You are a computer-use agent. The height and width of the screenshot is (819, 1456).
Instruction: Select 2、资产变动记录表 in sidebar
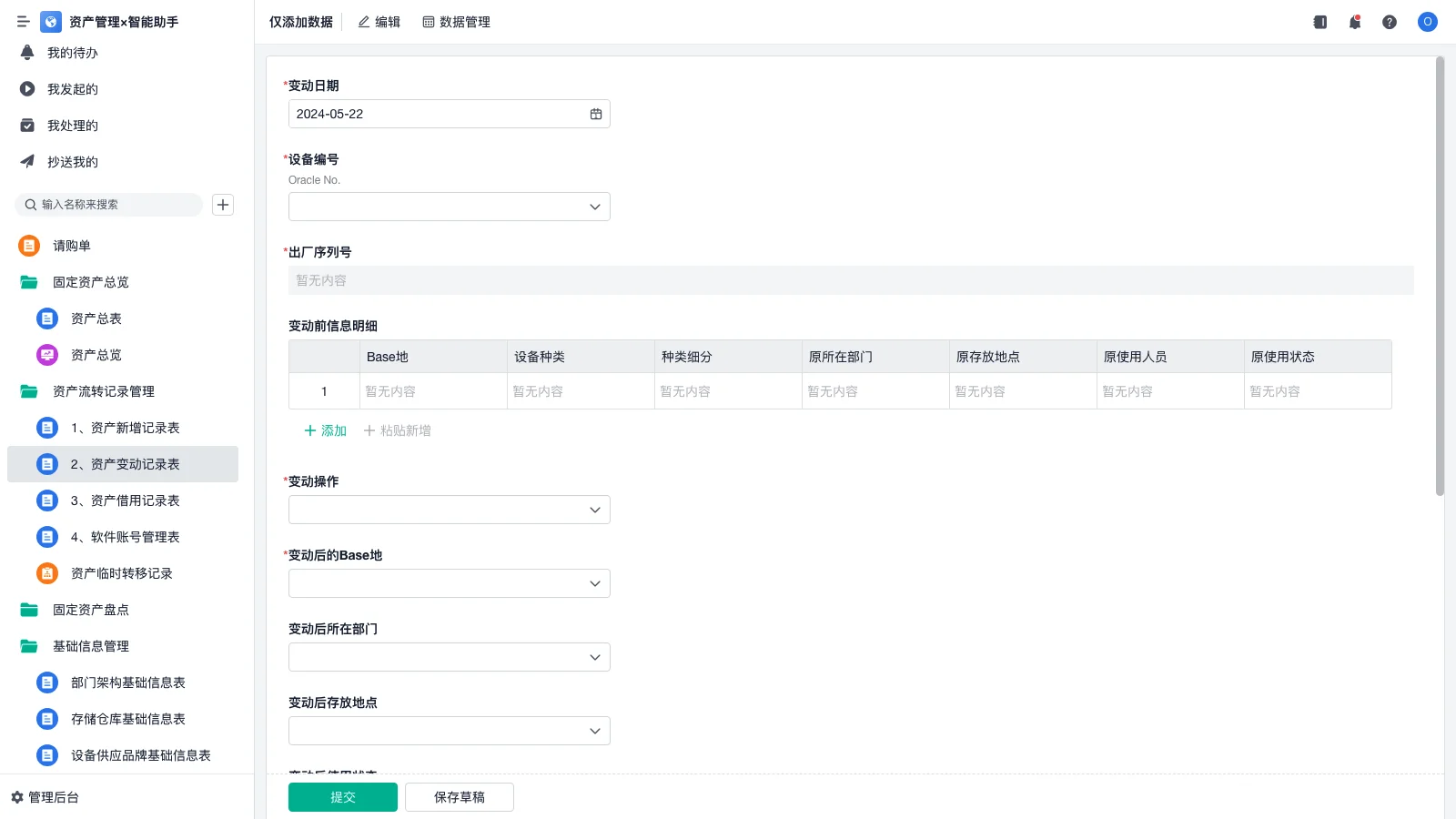click(x=123, y=464)
